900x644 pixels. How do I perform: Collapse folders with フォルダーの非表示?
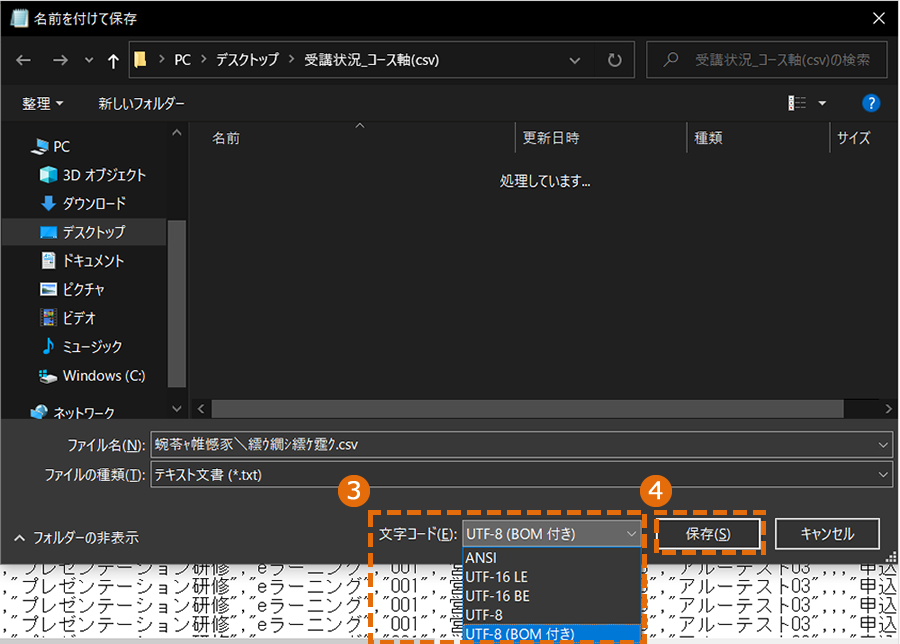tap(76, 538)
